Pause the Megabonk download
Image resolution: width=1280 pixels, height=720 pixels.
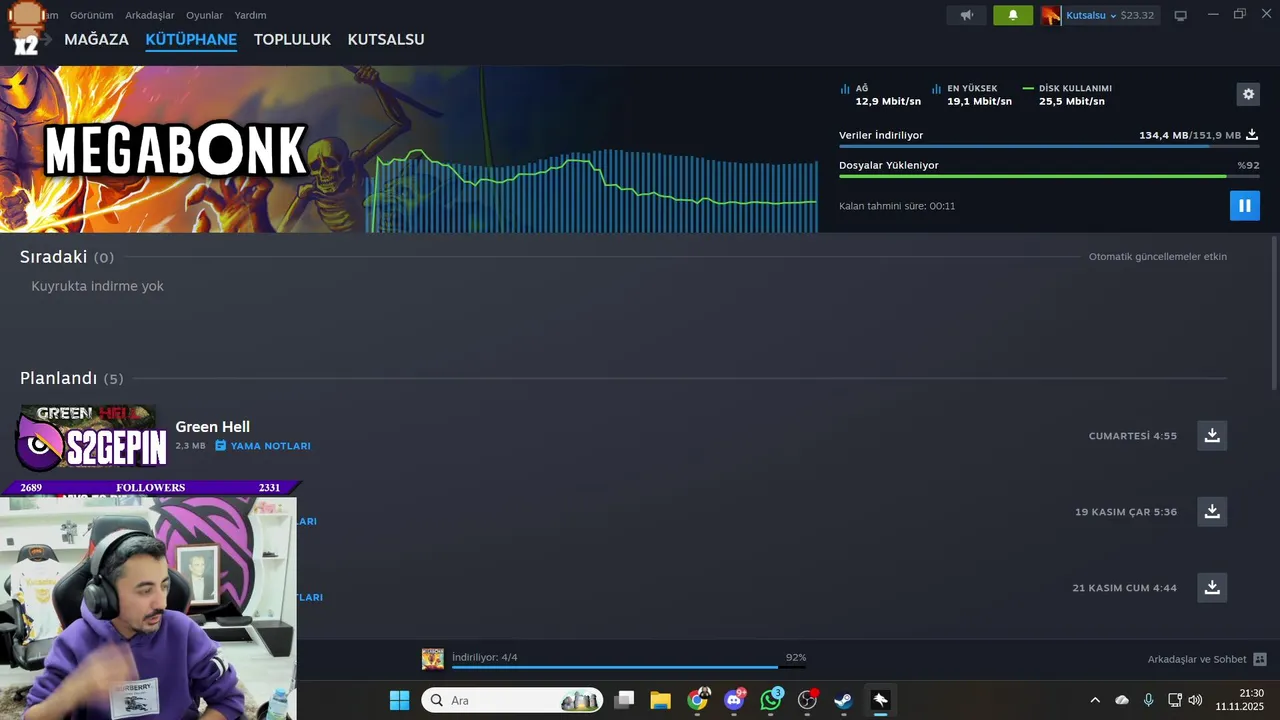[1245, 205]
